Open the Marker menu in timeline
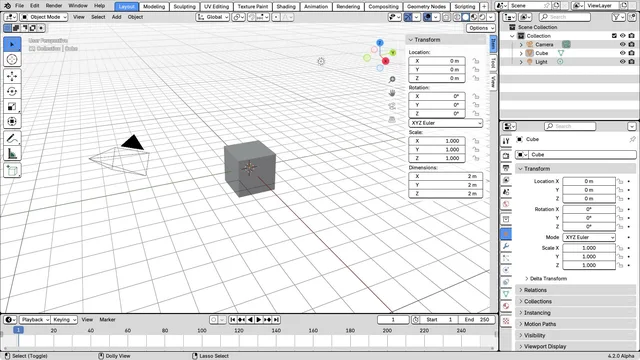Viewport: 640px width, 360px height. [107, 320]
